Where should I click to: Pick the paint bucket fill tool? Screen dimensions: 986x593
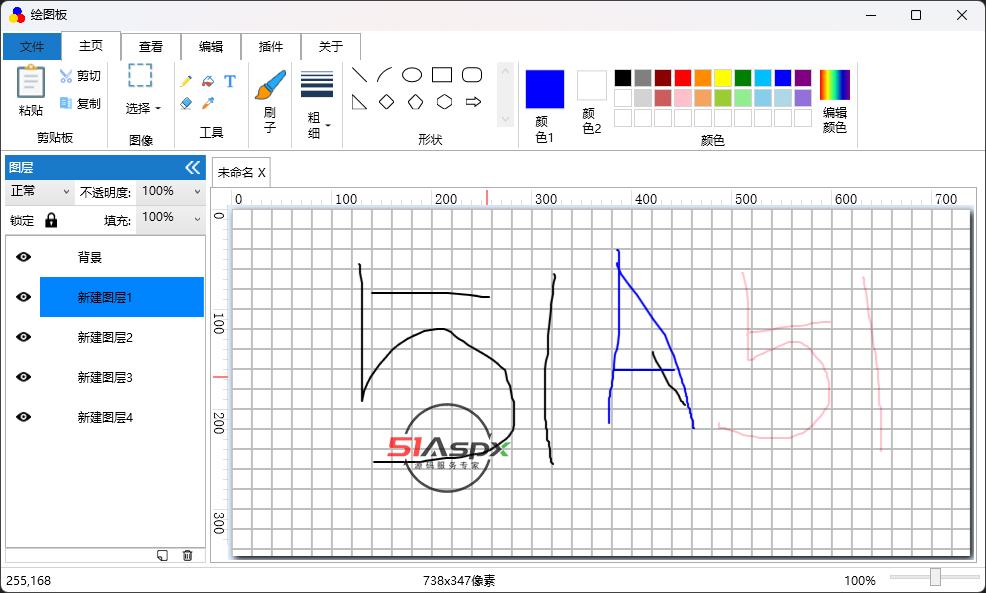point(208,81)
